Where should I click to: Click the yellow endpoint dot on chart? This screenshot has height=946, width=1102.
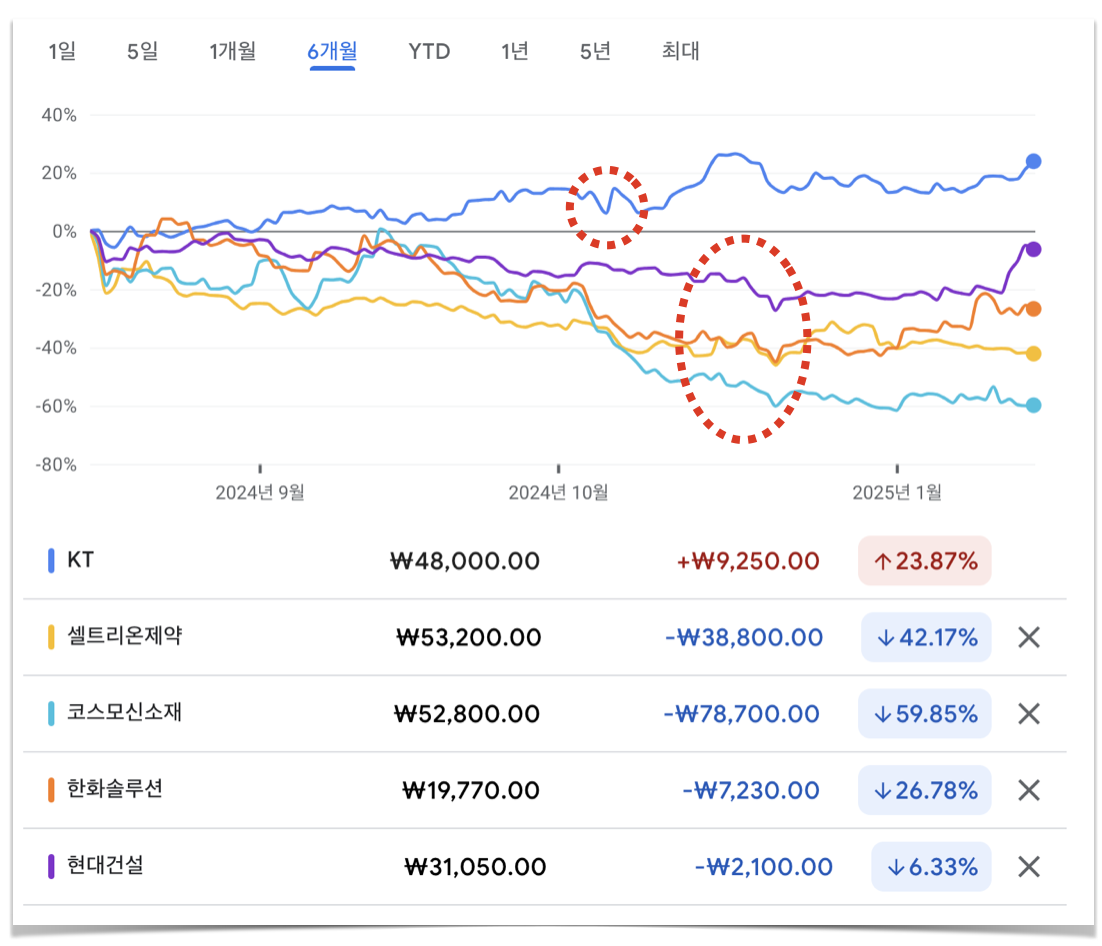coord(1033,354)
